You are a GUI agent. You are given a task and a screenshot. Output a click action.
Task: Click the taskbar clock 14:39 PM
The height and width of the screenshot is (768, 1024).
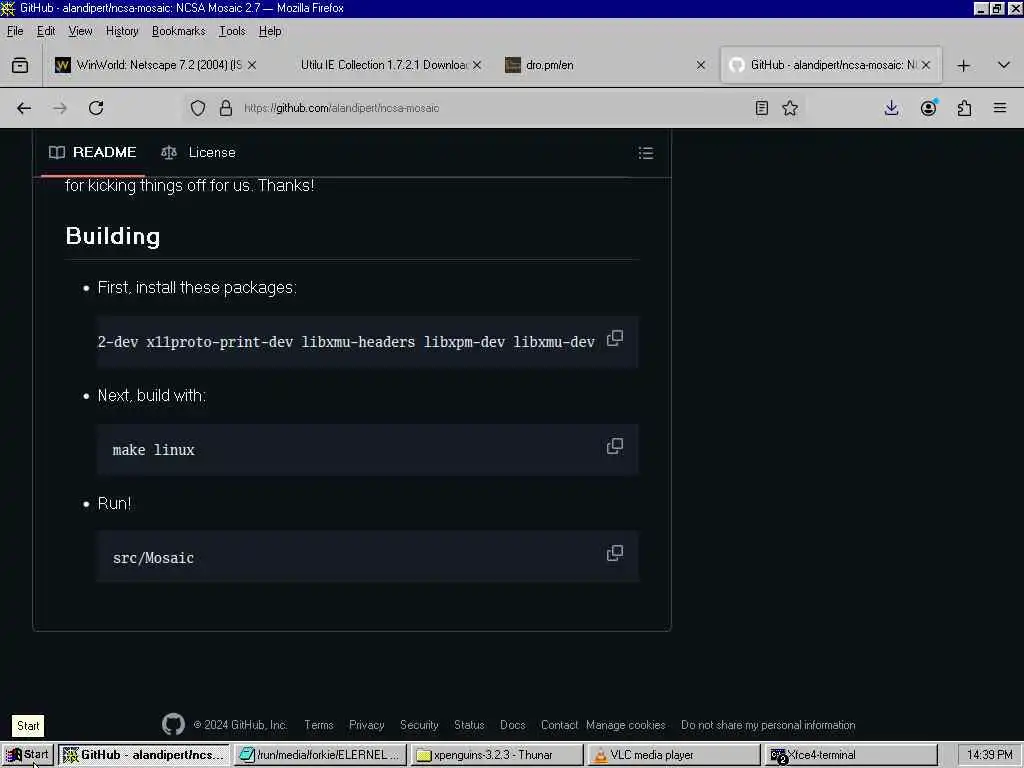pyautogui.click(x=989, y=755)
